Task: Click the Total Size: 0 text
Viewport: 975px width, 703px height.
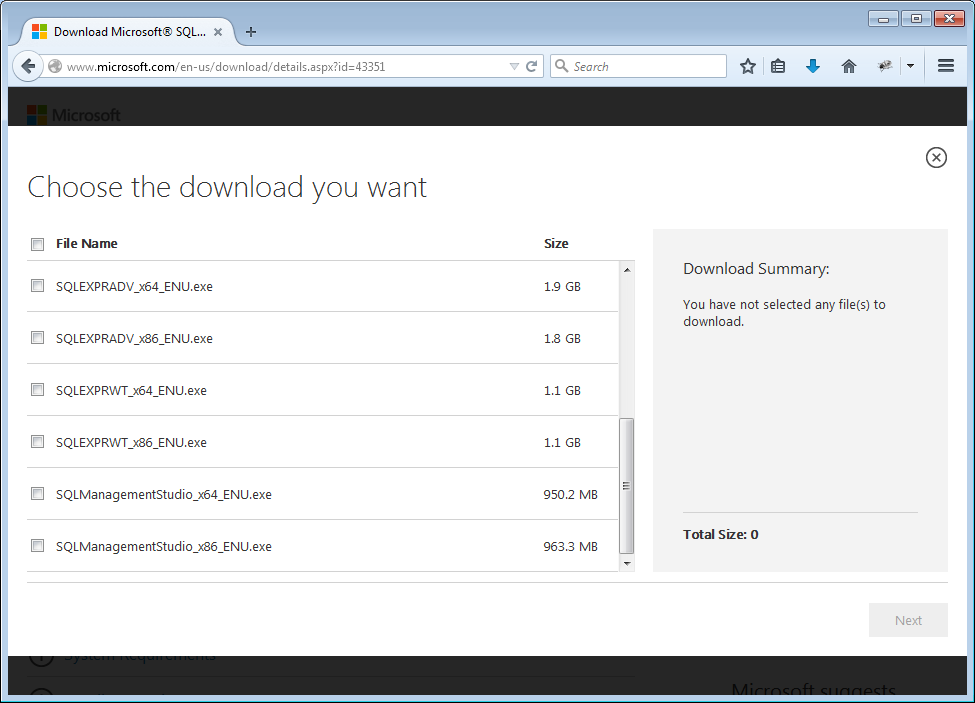Action: pos(721,535)
